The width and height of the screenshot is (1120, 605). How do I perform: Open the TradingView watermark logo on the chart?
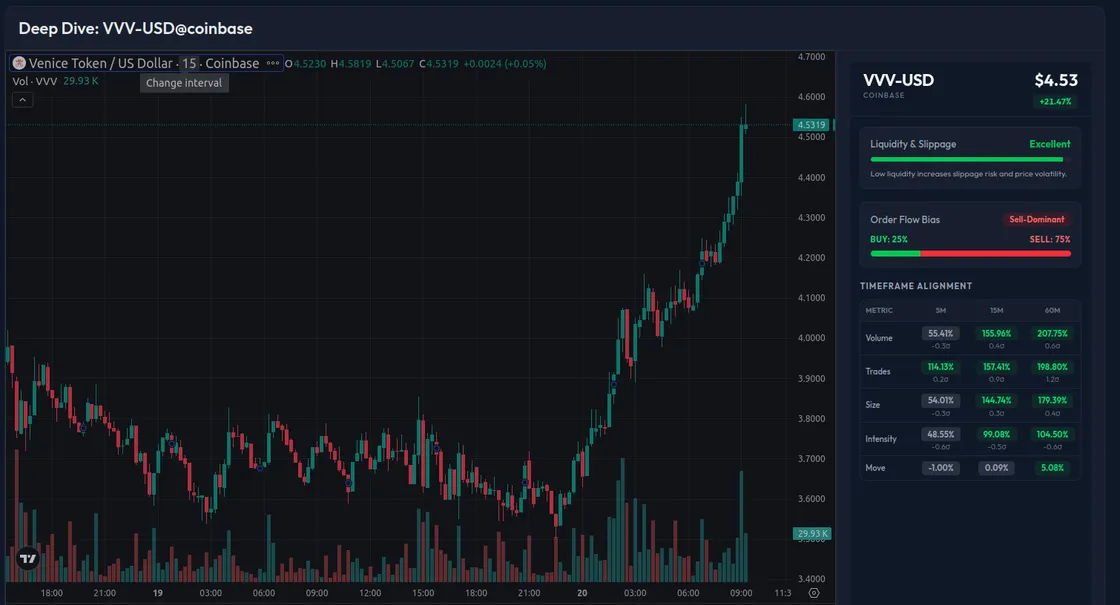(27, 560)
